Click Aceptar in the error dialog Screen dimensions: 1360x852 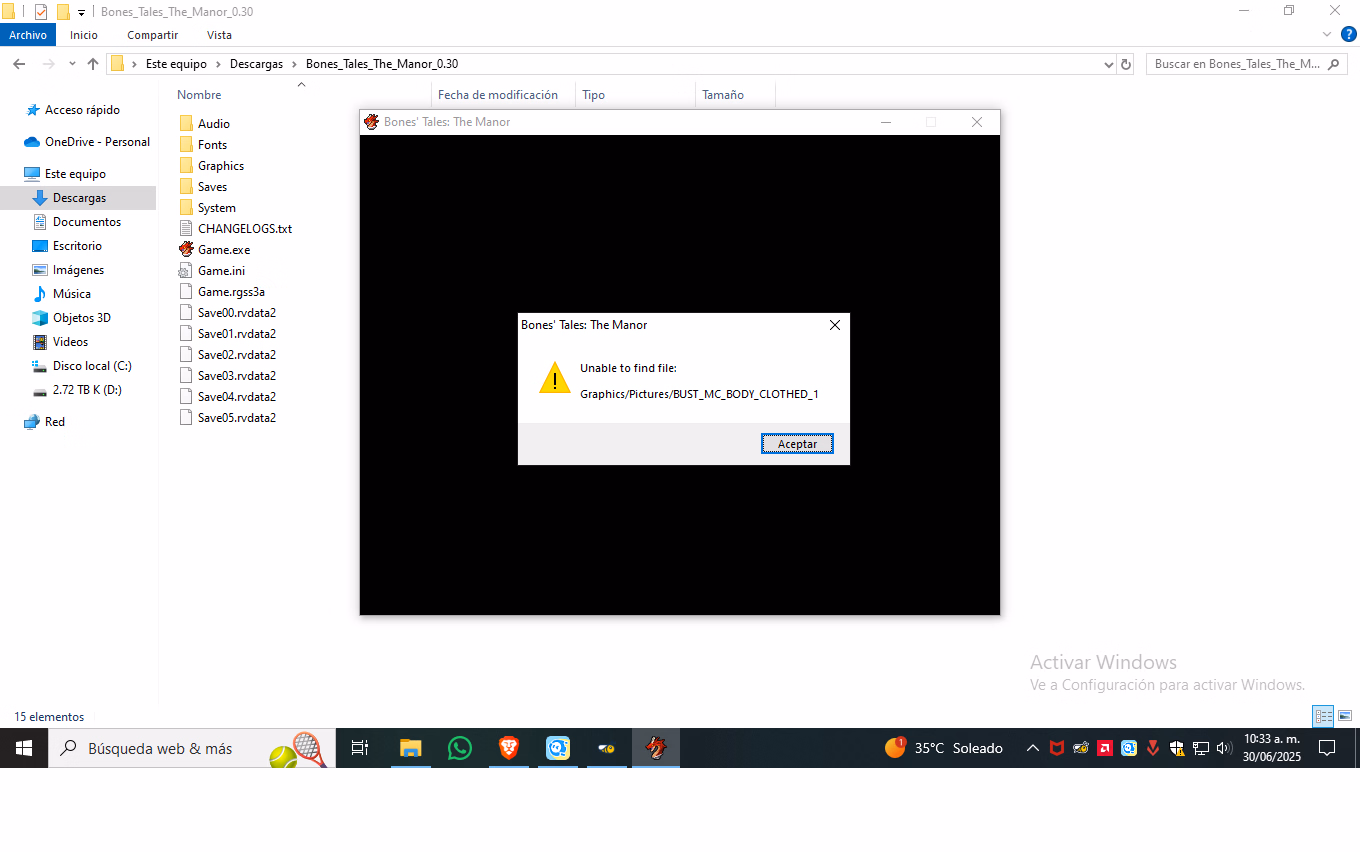pos(797,444)
